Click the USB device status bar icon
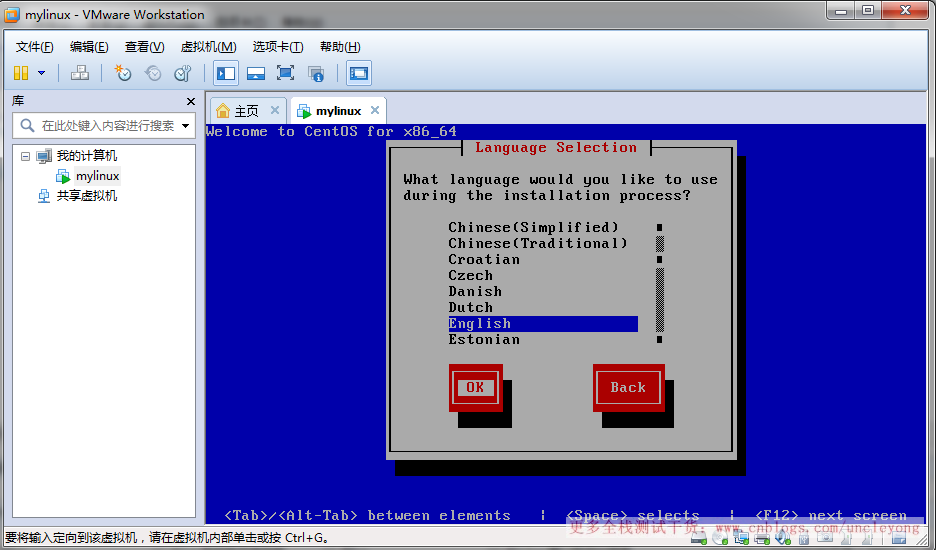The width and height of the screenshot is (936, 550). point(803,539)
